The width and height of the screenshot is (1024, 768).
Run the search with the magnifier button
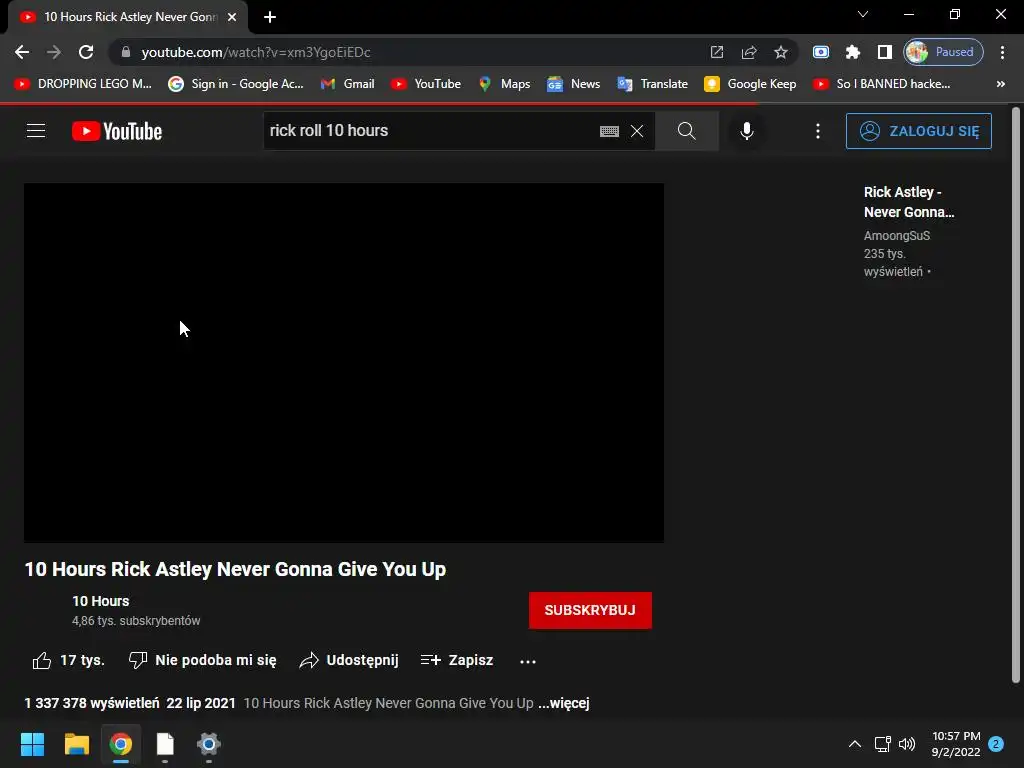pos(686,131)
